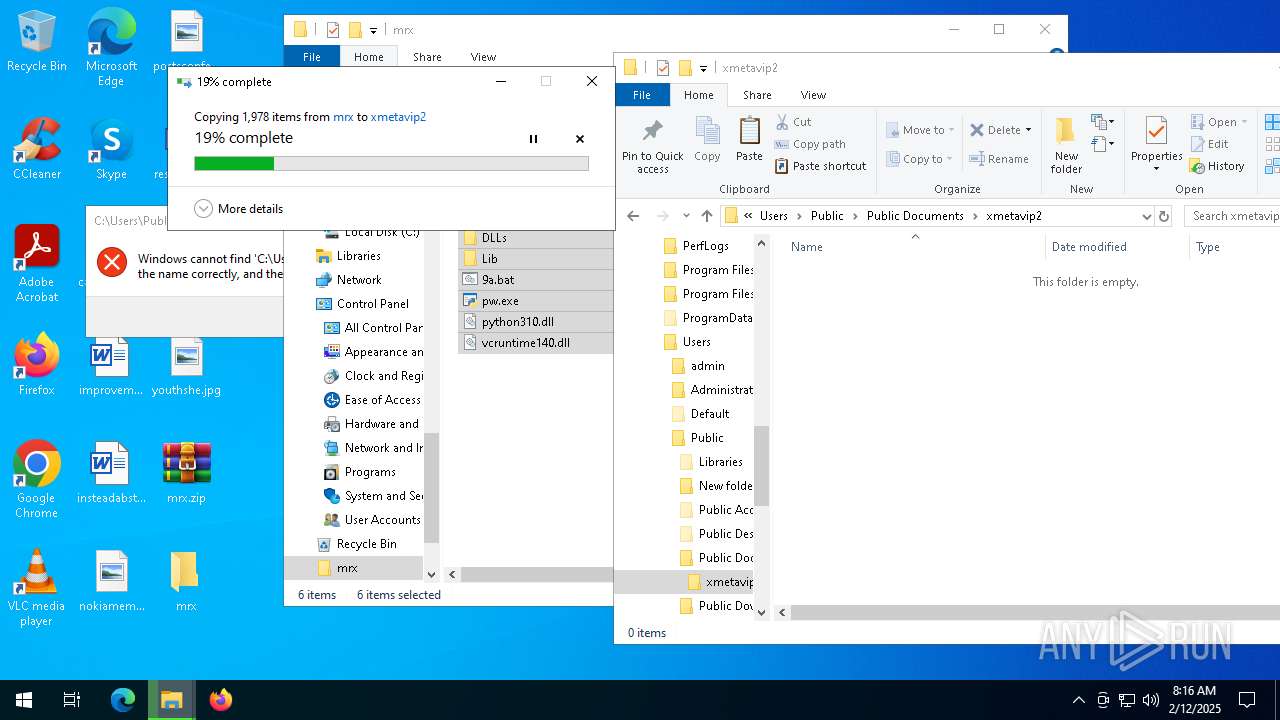The width and height of the screenshot is (1280, 720).
Task: Open Firefox from the taskbar
Action: point(221,700)
